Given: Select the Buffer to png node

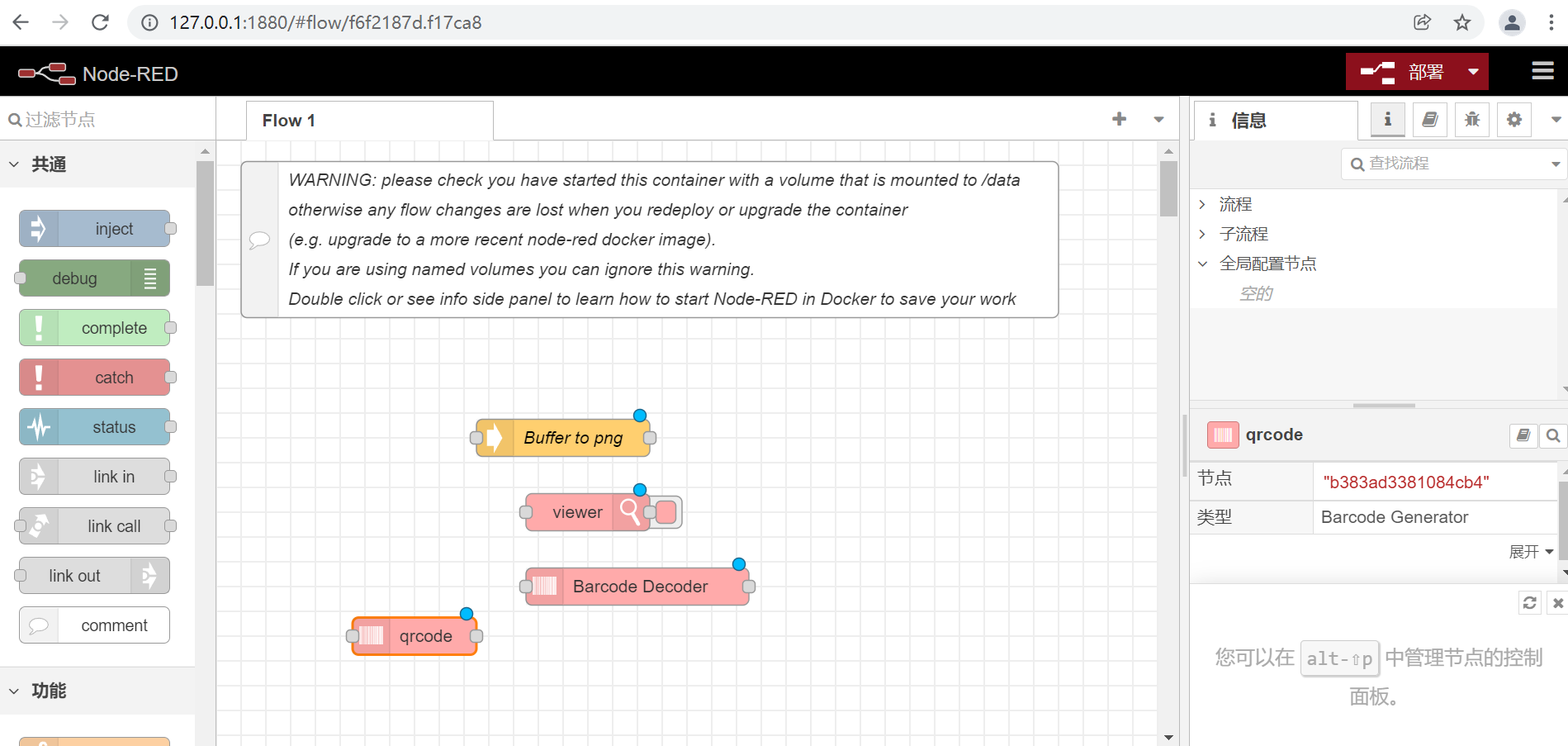Looking at the screenshot, I should [x=563, y=438].
